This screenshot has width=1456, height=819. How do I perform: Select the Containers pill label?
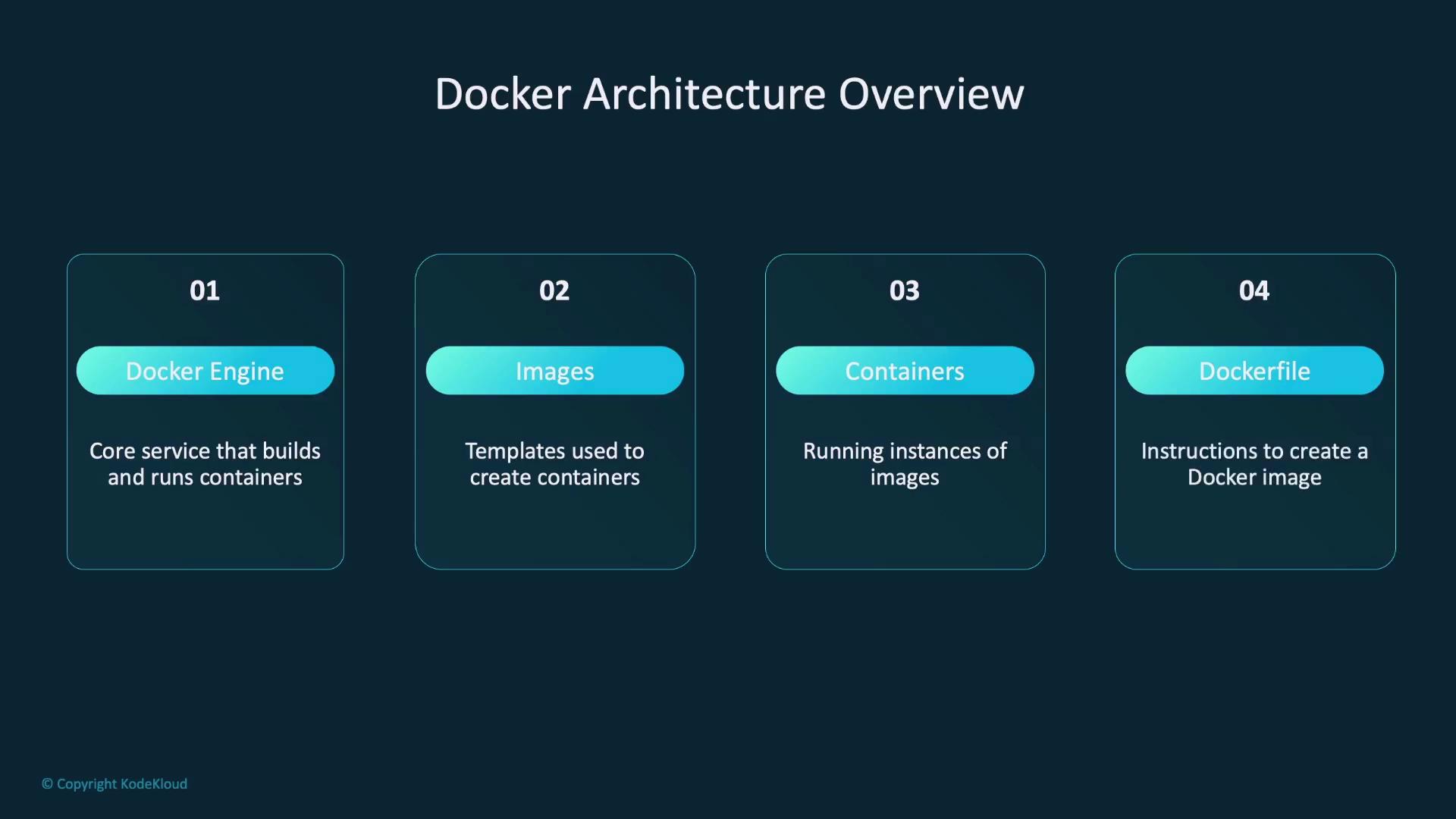(904, 371)
